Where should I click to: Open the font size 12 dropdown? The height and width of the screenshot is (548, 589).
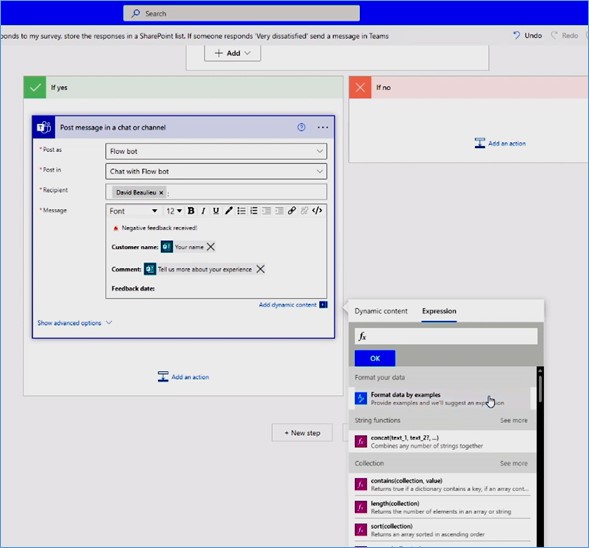(x=174, y=211)
